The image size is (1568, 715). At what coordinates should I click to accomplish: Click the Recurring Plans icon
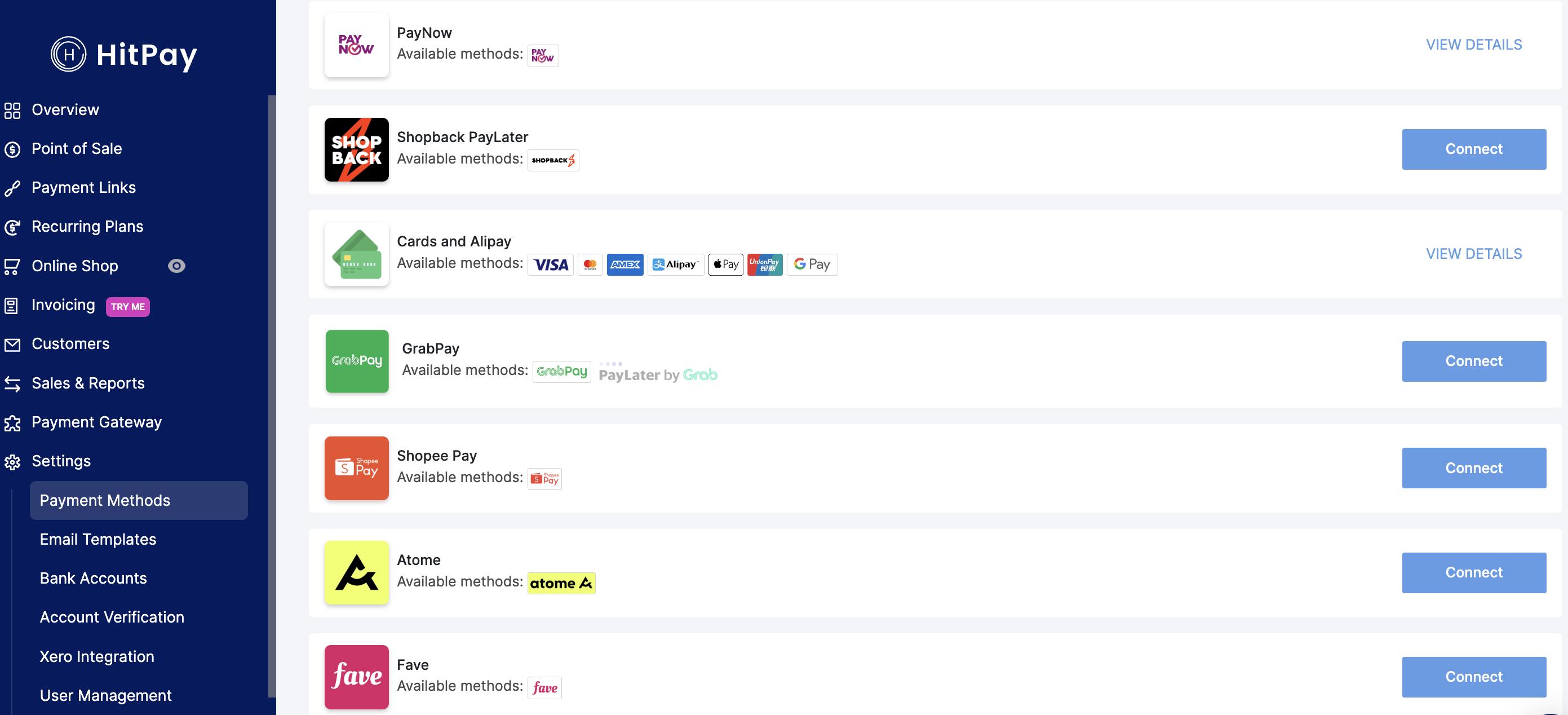point(12,227)
